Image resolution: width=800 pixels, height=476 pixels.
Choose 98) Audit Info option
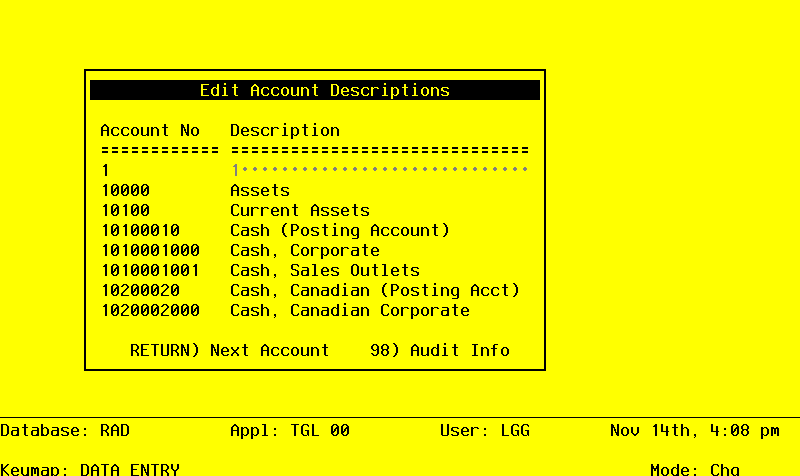click(x=440, y=350)
